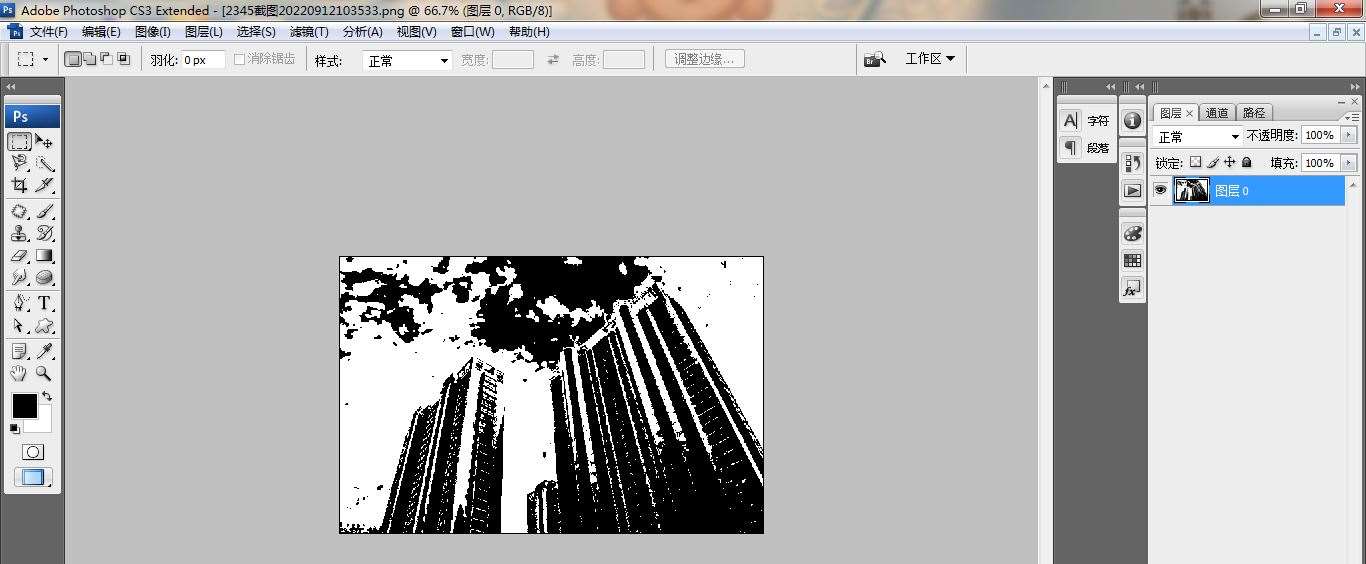Select the Zoom magnifier tool

coord(44,373)
